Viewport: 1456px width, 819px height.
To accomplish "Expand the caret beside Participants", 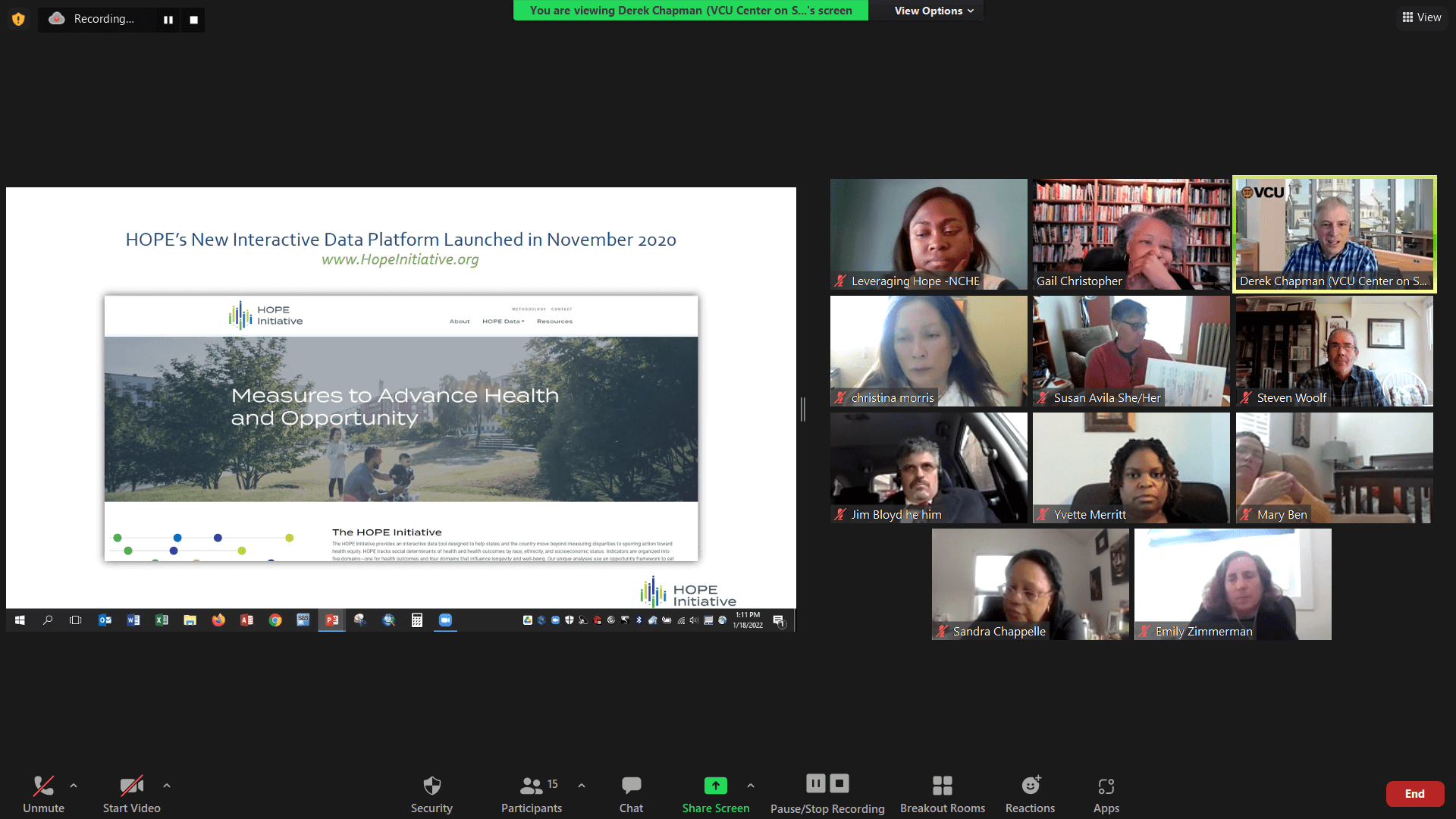I will coord(582,786).
